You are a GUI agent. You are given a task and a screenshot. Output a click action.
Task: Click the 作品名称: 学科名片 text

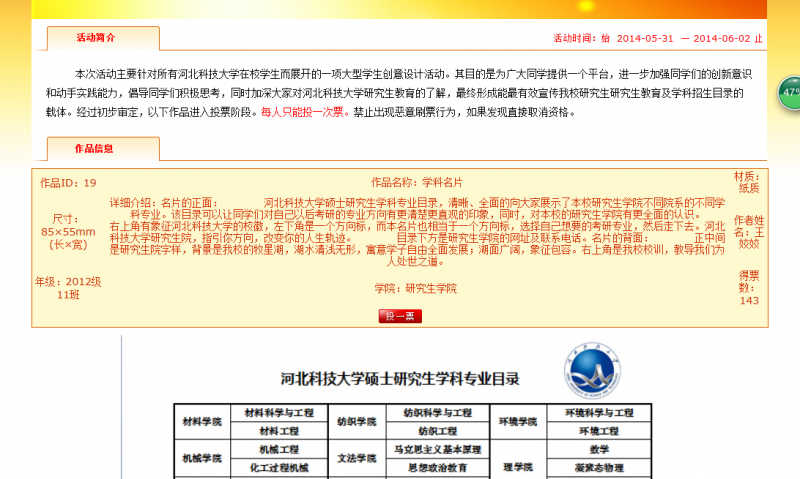pyautogui.click(x=417, y=183)
